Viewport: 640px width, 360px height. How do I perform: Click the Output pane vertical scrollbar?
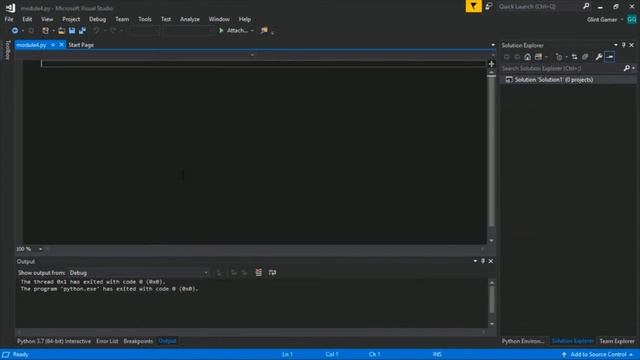[491, 300]
